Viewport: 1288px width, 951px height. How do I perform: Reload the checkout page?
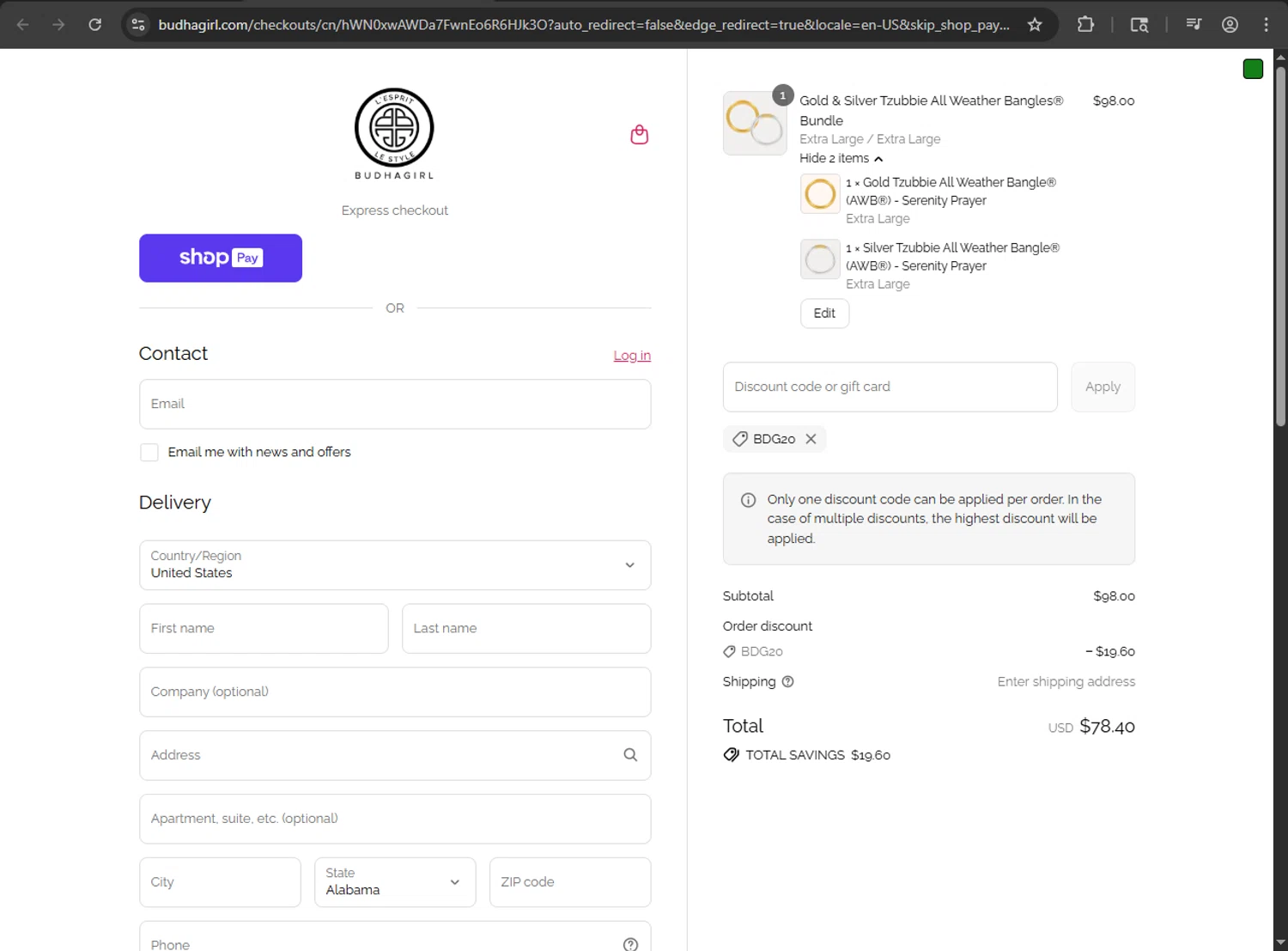tap(95, 24)
